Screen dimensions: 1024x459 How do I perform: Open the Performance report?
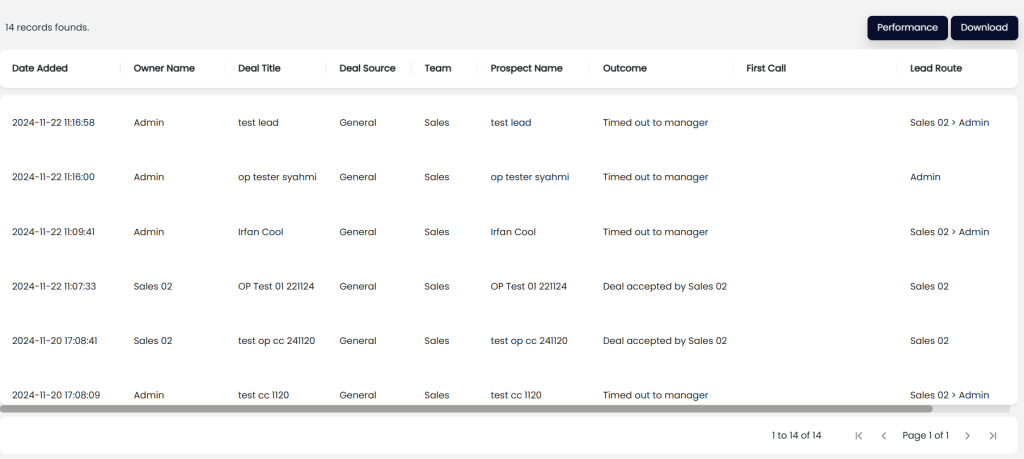(907, 28)
